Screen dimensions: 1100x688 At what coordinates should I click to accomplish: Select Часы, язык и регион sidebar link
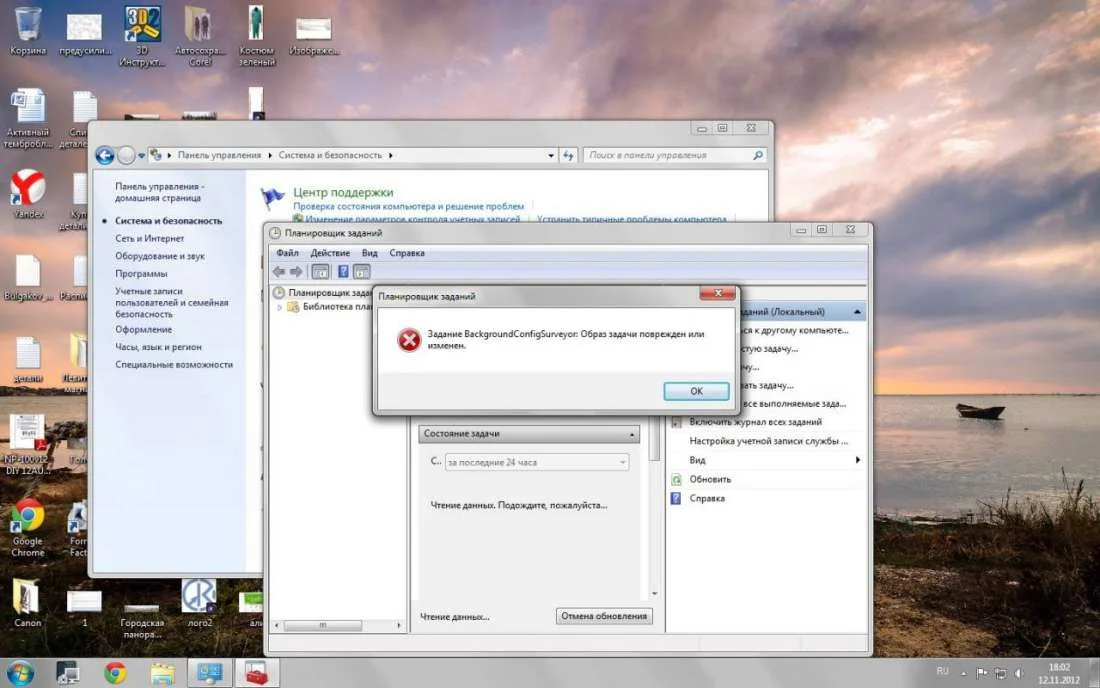pyautogui.click(x=158, y=346)
